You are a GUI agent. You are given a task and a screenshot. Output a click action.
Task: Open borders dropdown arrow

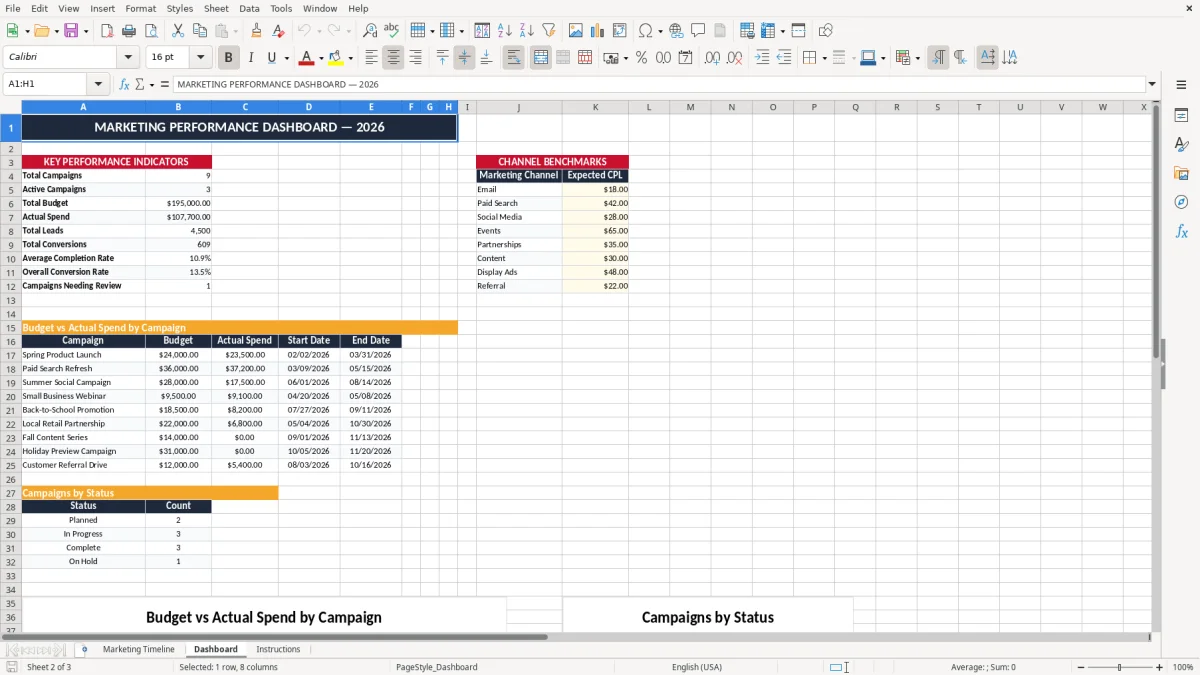(825, 58)
